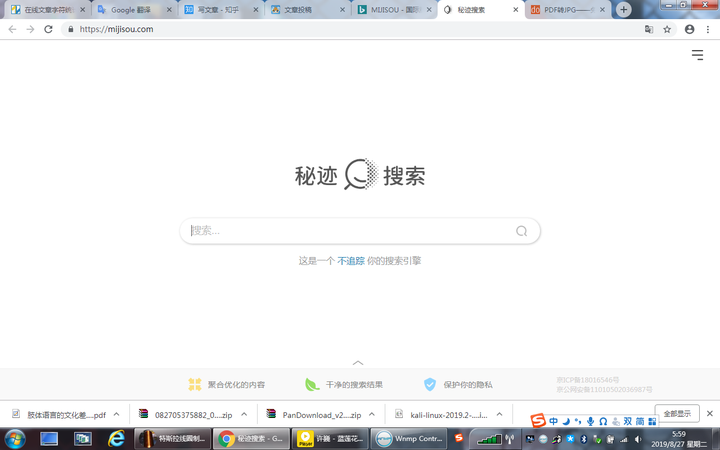Close the downloads bar
Screen dimensions: 720x450
pyautogui.click(x=709, y=414)
